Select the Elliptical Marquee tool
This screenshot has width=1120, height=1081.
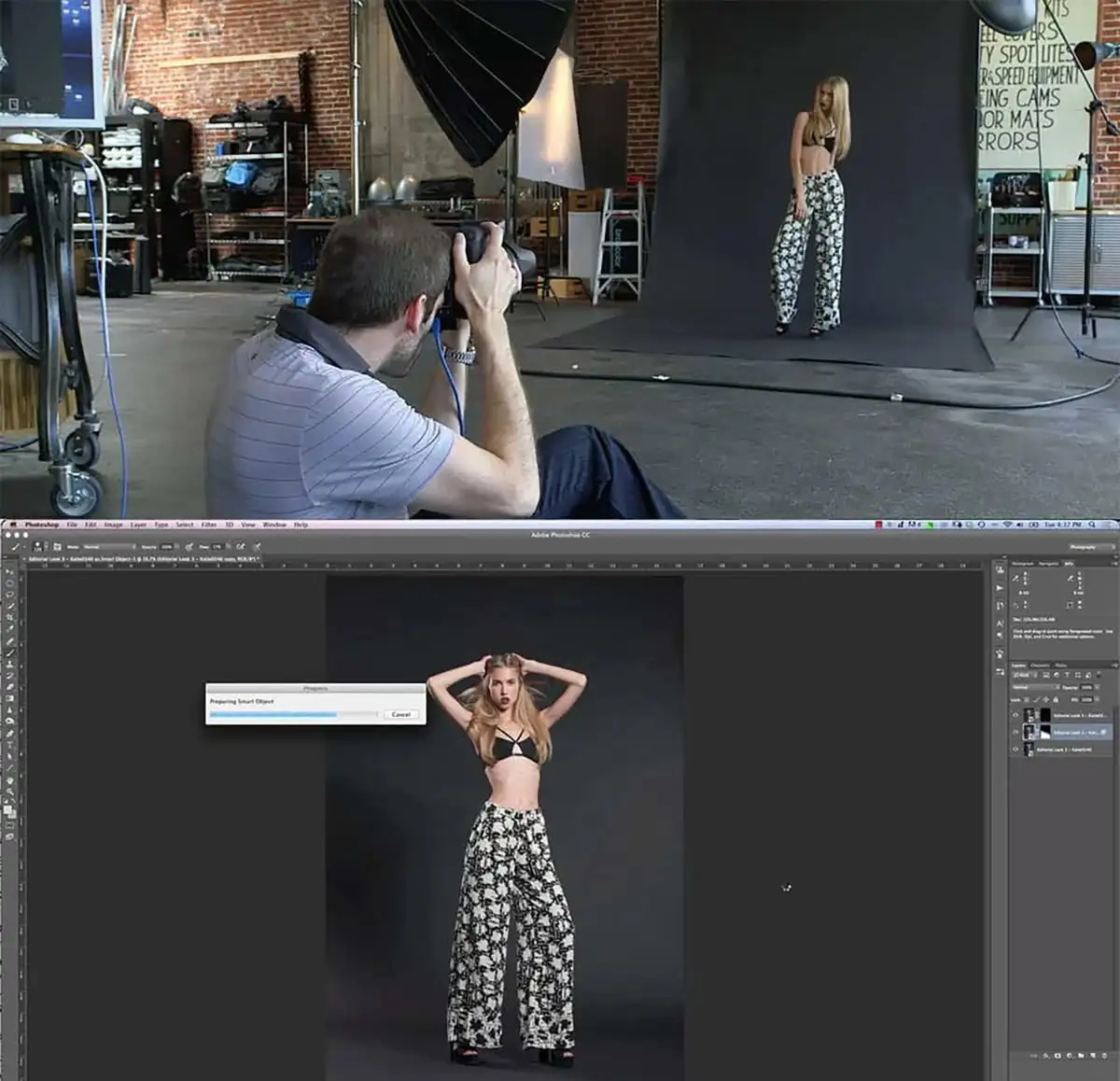click(x=10, y=583)
